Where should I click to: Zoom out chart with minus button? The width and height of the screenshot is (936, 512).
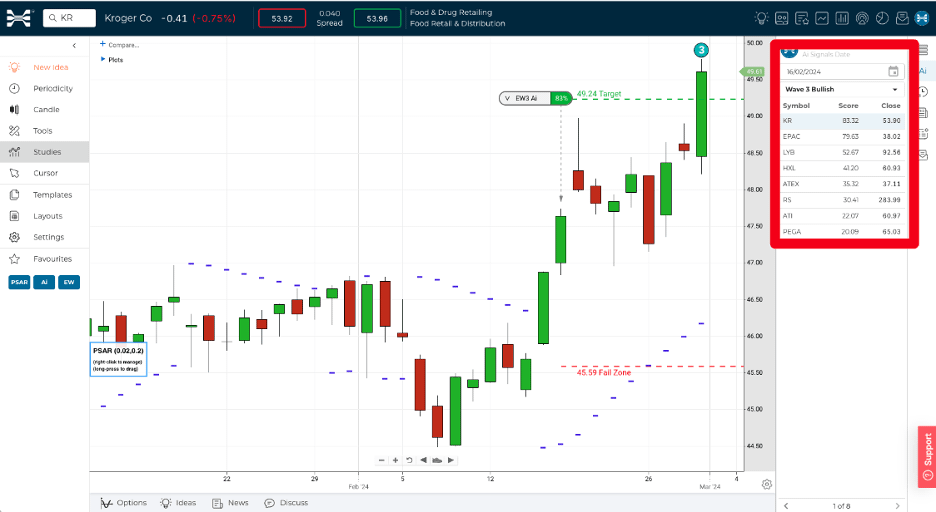tap(381, 460)
